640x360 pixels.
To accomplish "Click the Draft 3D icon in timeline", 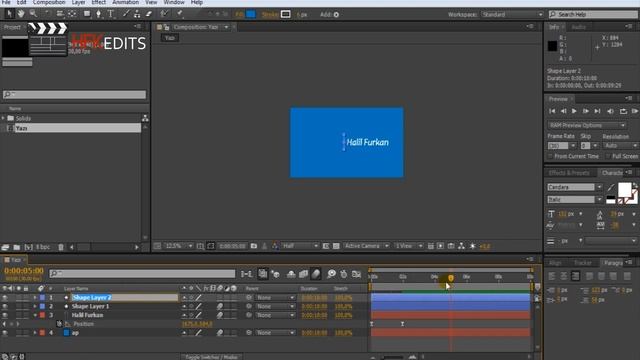I will click(276, 274).
